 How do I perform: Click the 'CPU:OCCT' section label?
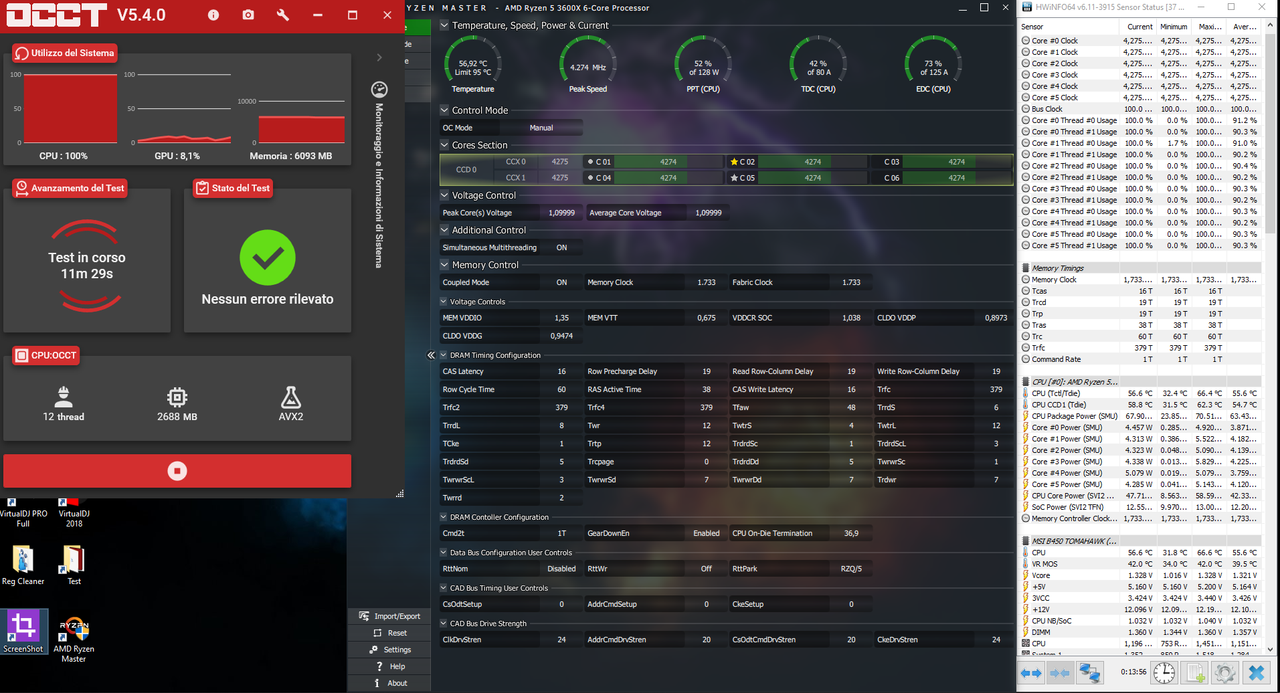pyautogui.click(x=46, y=355)
